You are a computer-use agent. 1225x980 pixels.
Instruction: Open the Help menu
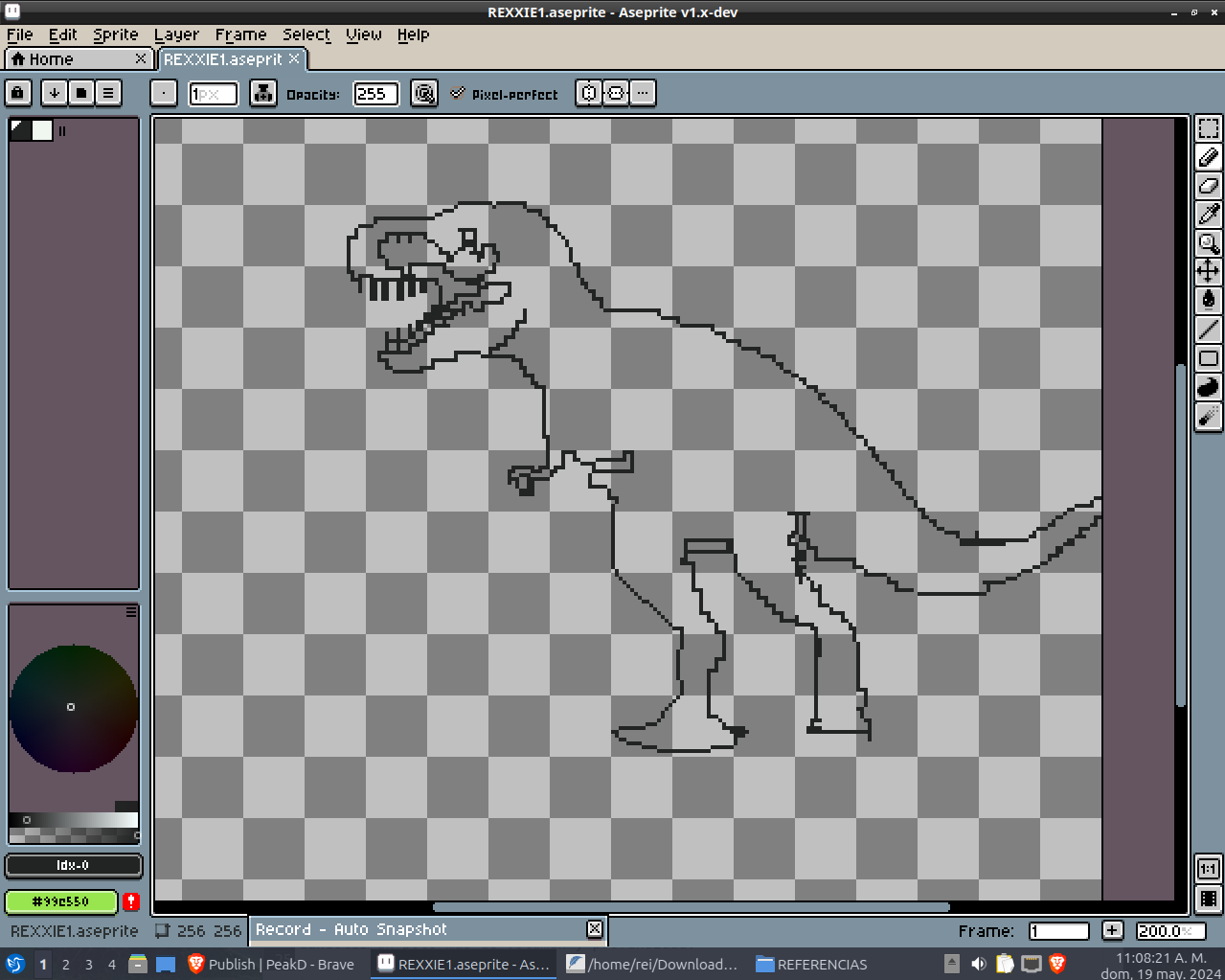pos(414,34)
